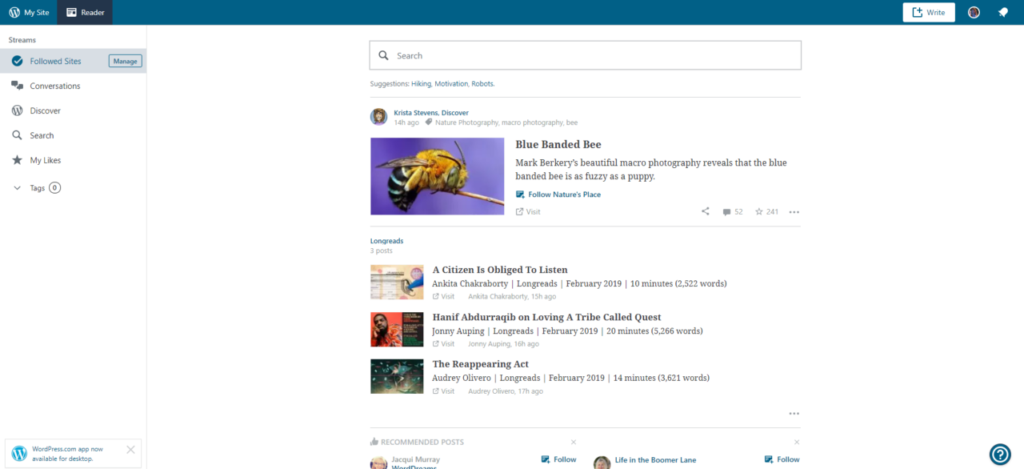Click the Nature Photography tag
The image size is (1024, 469).
pyautogui.click(x=467, y=123)
